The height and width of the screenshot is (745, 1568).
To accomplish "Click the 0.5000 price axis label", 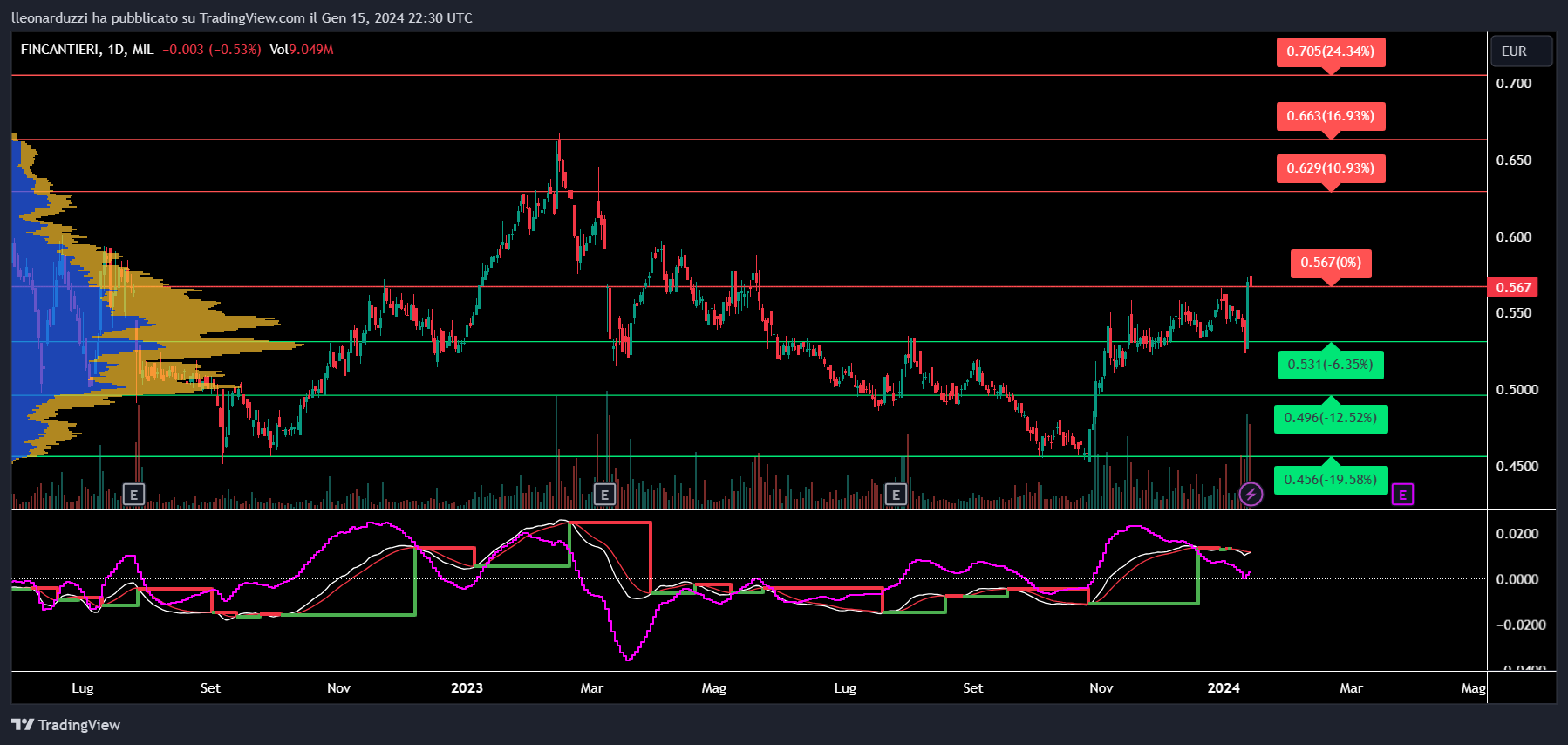I will pyautogui.click(x=1517, y=390).
